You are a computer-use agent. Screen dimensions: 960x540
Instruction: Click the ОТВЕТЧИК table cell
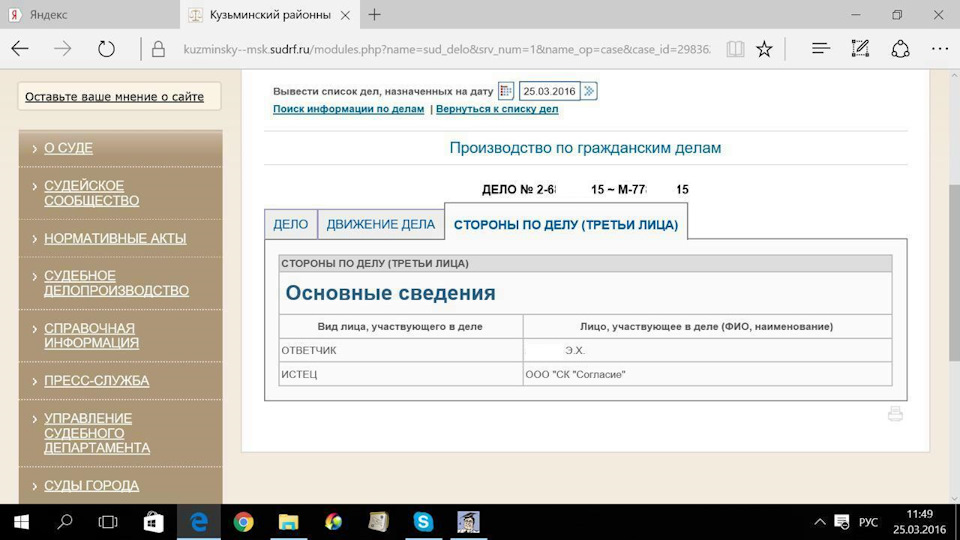pos(401,350)
